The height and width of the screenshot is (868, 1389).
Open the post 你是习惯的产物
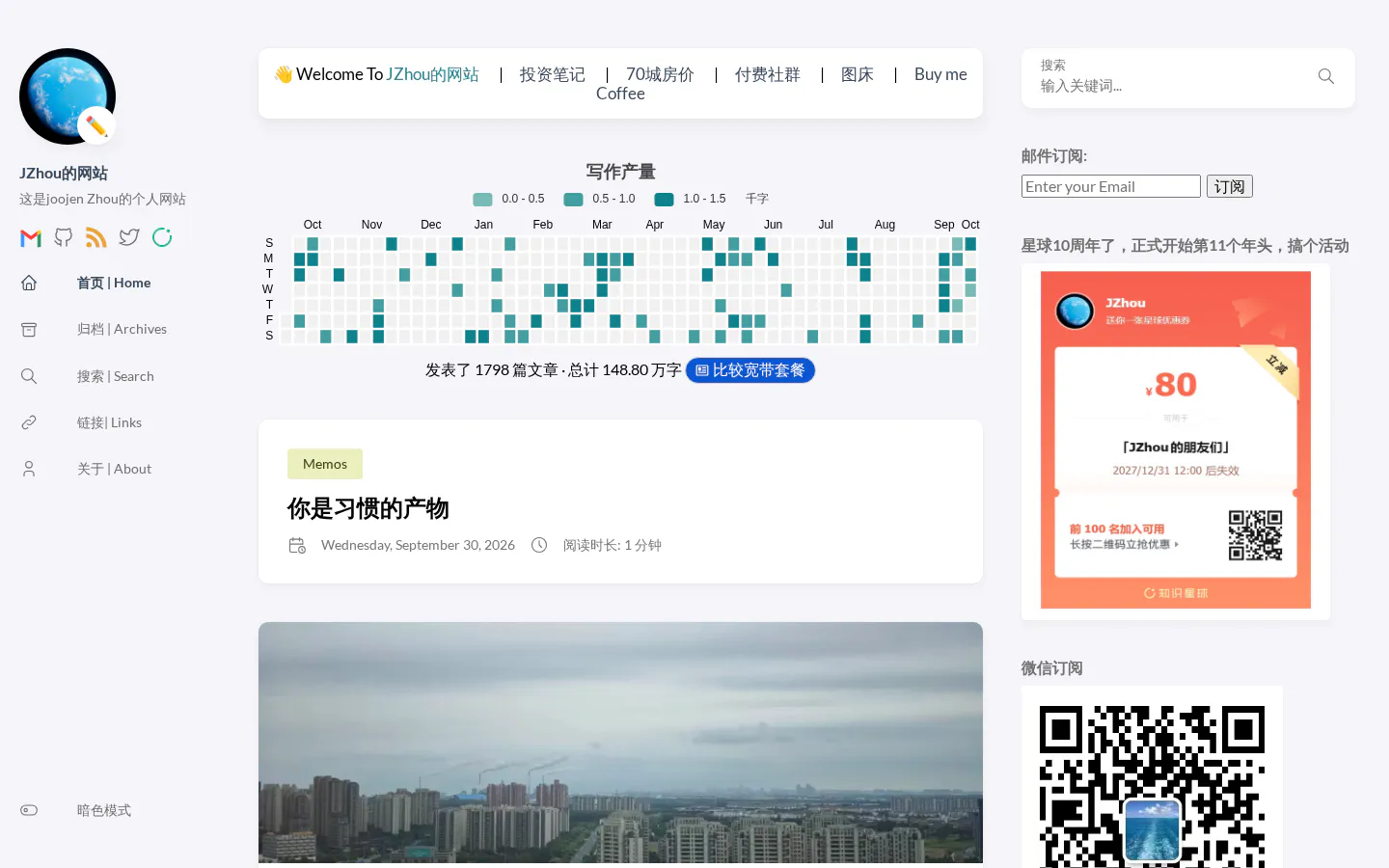coord(368,508)
